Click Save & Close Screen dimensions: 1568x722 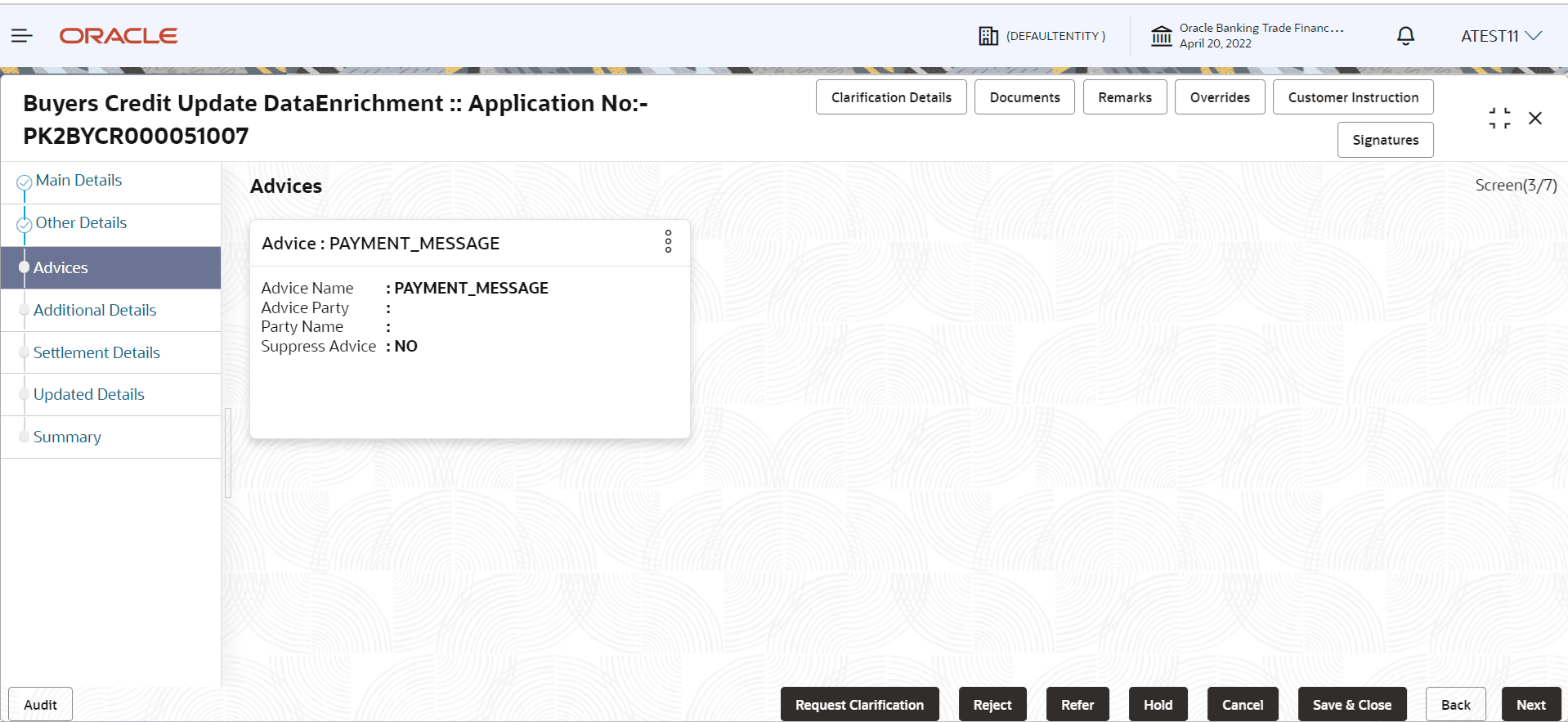(1352, 705)
